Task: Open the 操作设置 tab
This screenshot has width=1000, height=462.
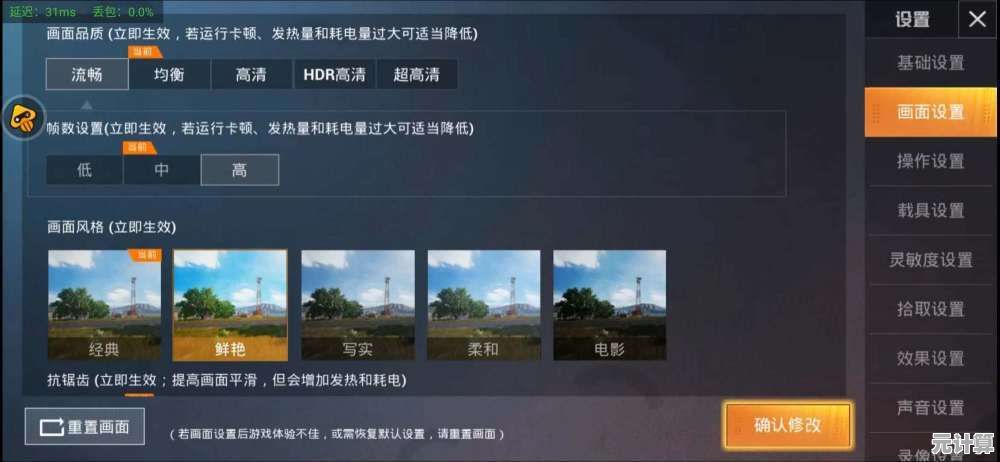Action: point(930,161)
